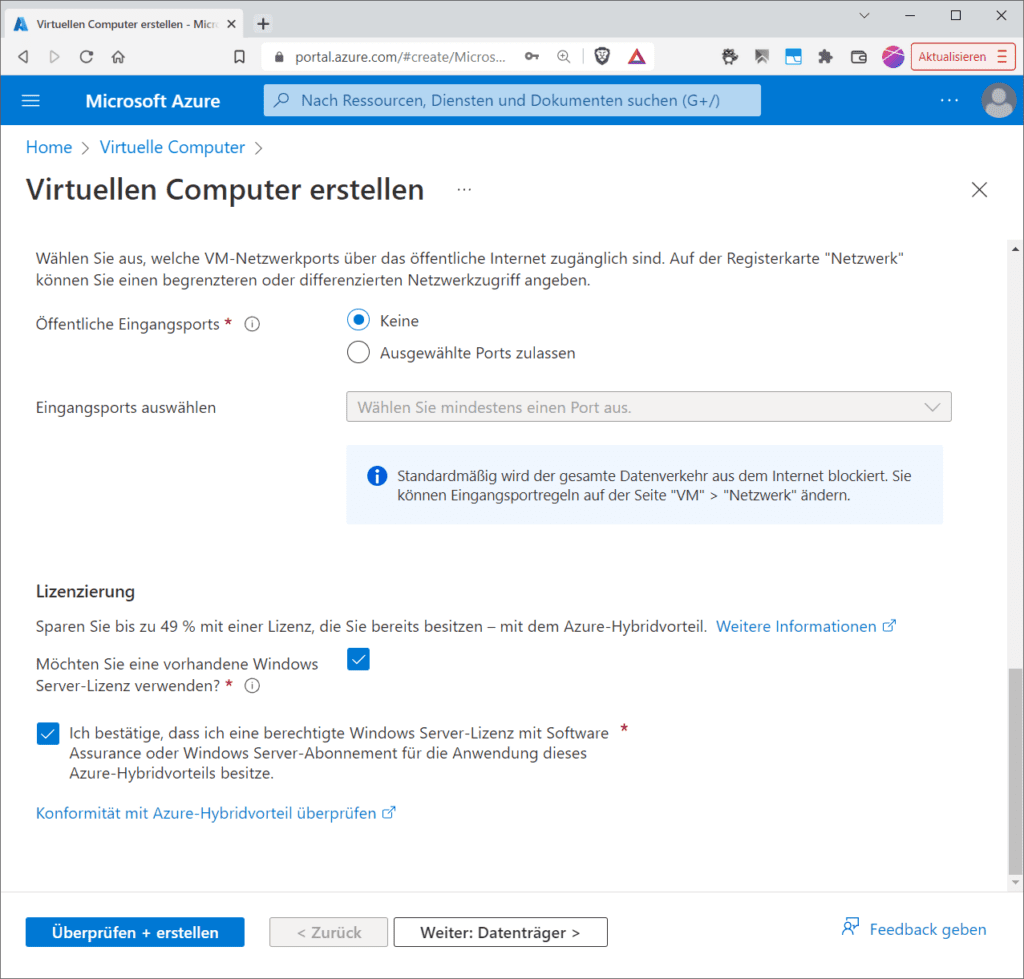This screenshot has width=1024, height=979.
Task: Open the Azure account avatar
Action: pos(999,101)
